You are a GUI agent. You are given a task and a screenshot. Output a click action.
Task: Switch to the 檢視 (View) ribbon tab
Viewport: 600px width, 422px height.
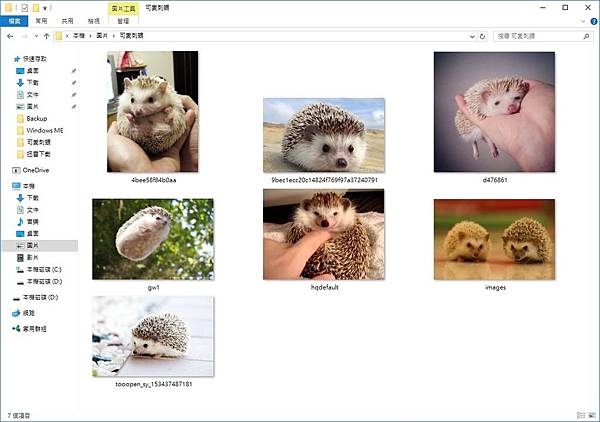(93, 21)
